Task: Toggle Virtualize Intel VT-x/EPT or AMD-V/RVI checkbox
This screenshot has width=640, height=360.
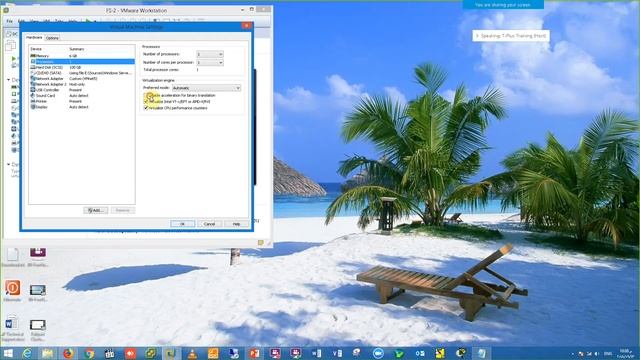Action: 146,102
